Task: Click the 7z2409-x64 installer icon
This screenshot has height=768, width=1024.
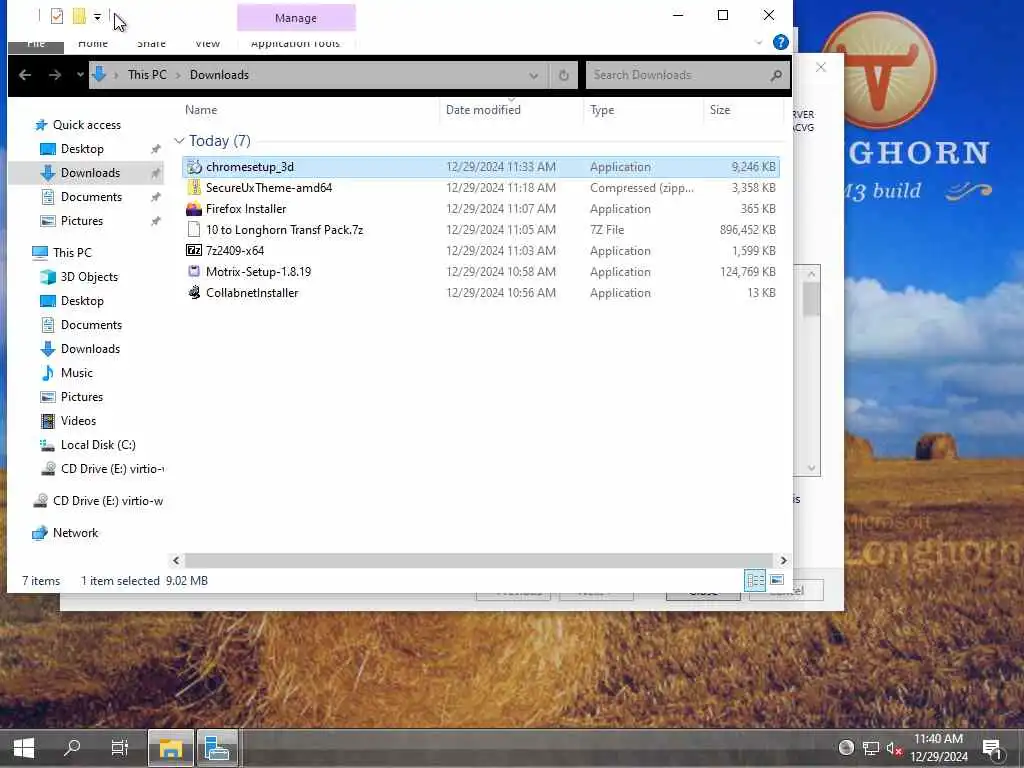Action: click(x=194, y=251)
